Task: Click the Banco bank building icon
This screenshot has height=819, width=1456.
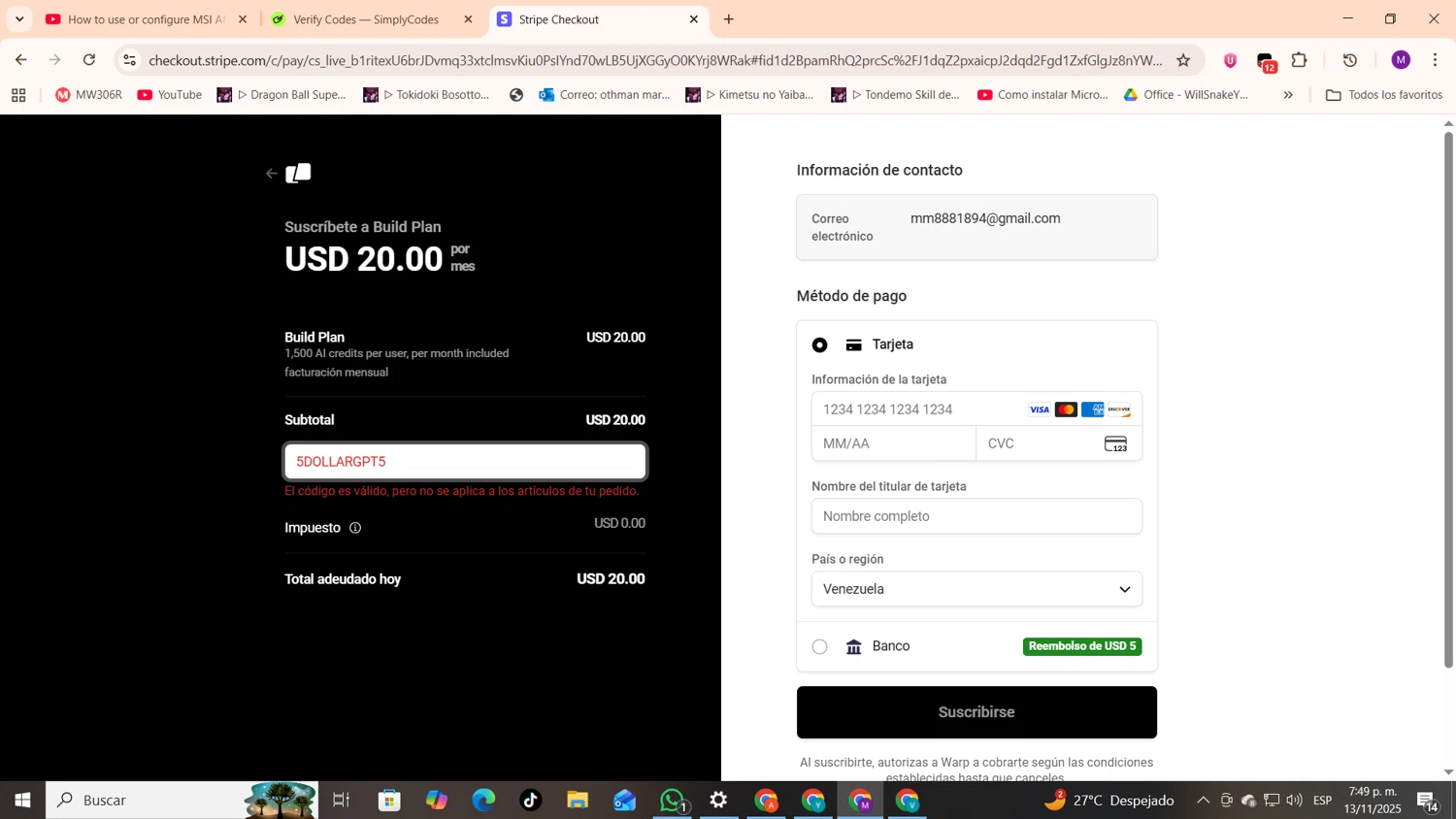Action: click(x=854, y=646)
